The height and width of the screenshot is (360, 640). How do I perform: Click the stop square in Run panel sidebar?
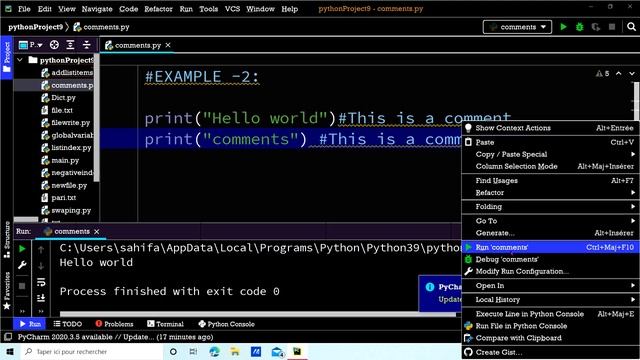point(22,286)
